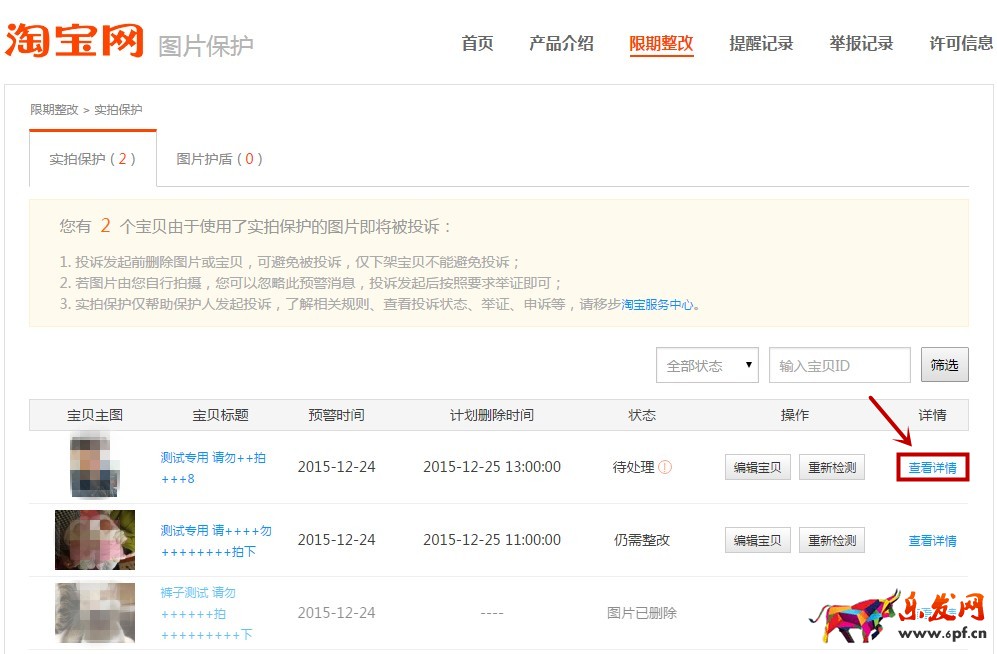The height and width of the screenshot is (654, 997).
Task: Click 重新检测 for the 仍需整改 item
Action: 831,540
